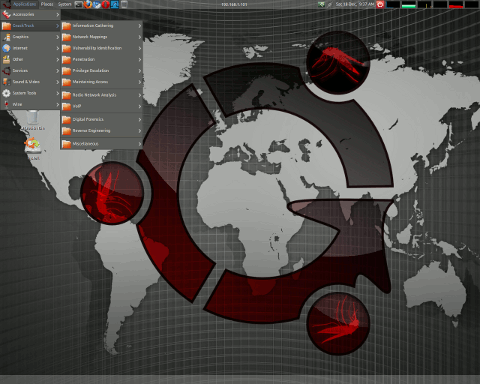Click the date and time clock

tap(355, 4)
